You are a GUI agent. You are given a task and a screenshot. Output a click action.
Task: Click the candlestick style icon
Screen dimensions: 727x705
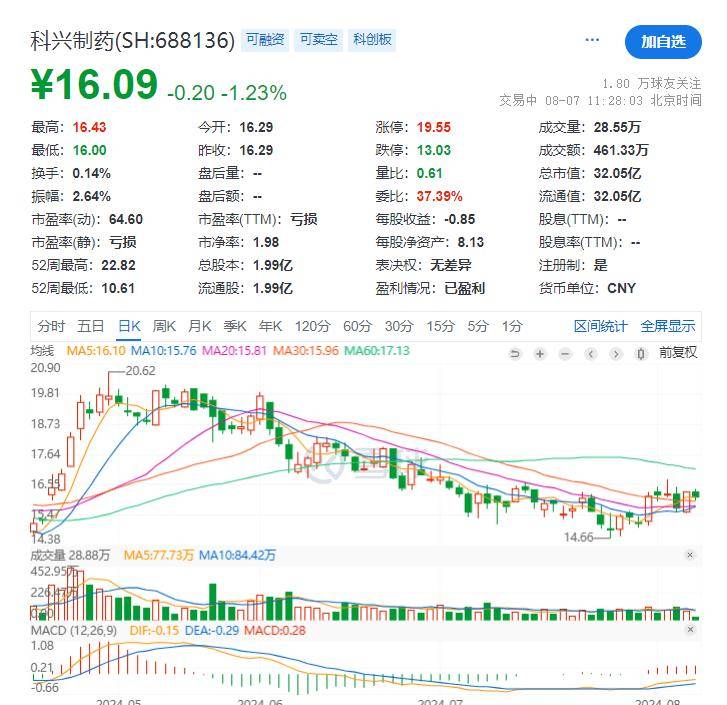641,355
